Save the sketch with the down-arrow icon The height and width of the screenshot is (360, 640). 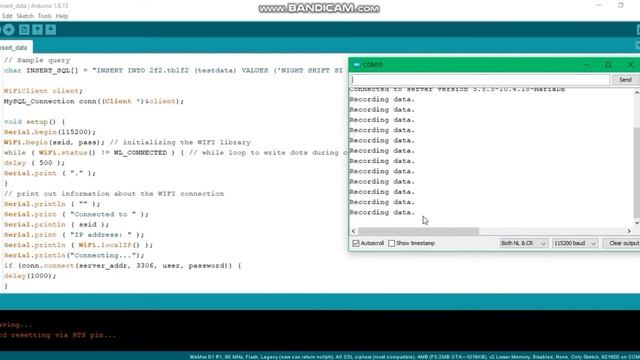[x=51, y=29]
